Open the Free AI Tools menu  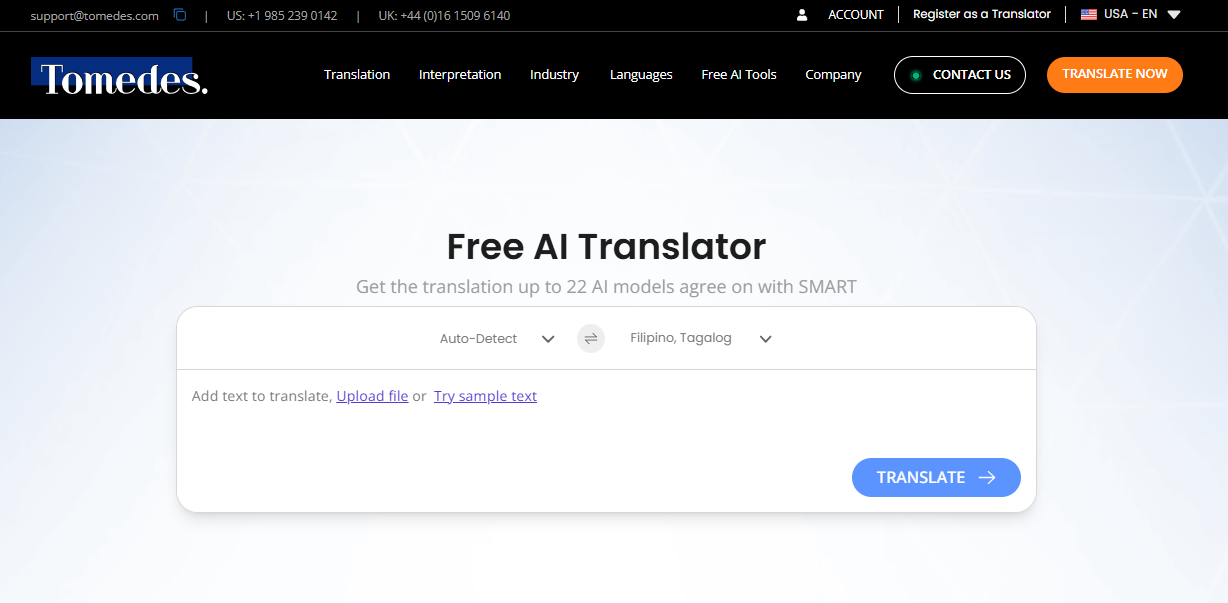(738, 74)
